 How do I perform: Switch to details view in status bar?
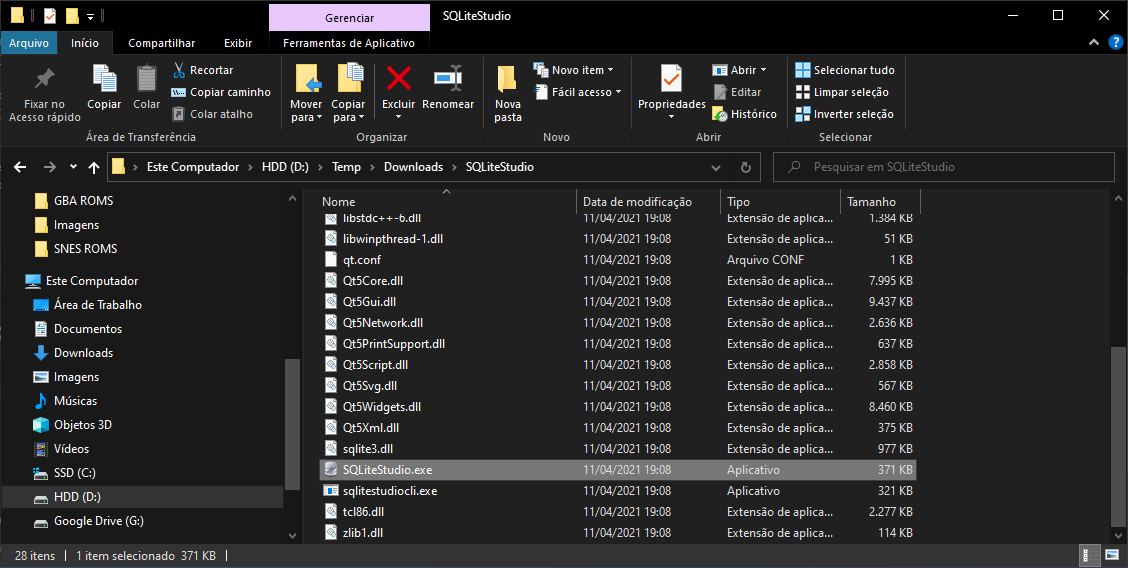pos(1091,555)
